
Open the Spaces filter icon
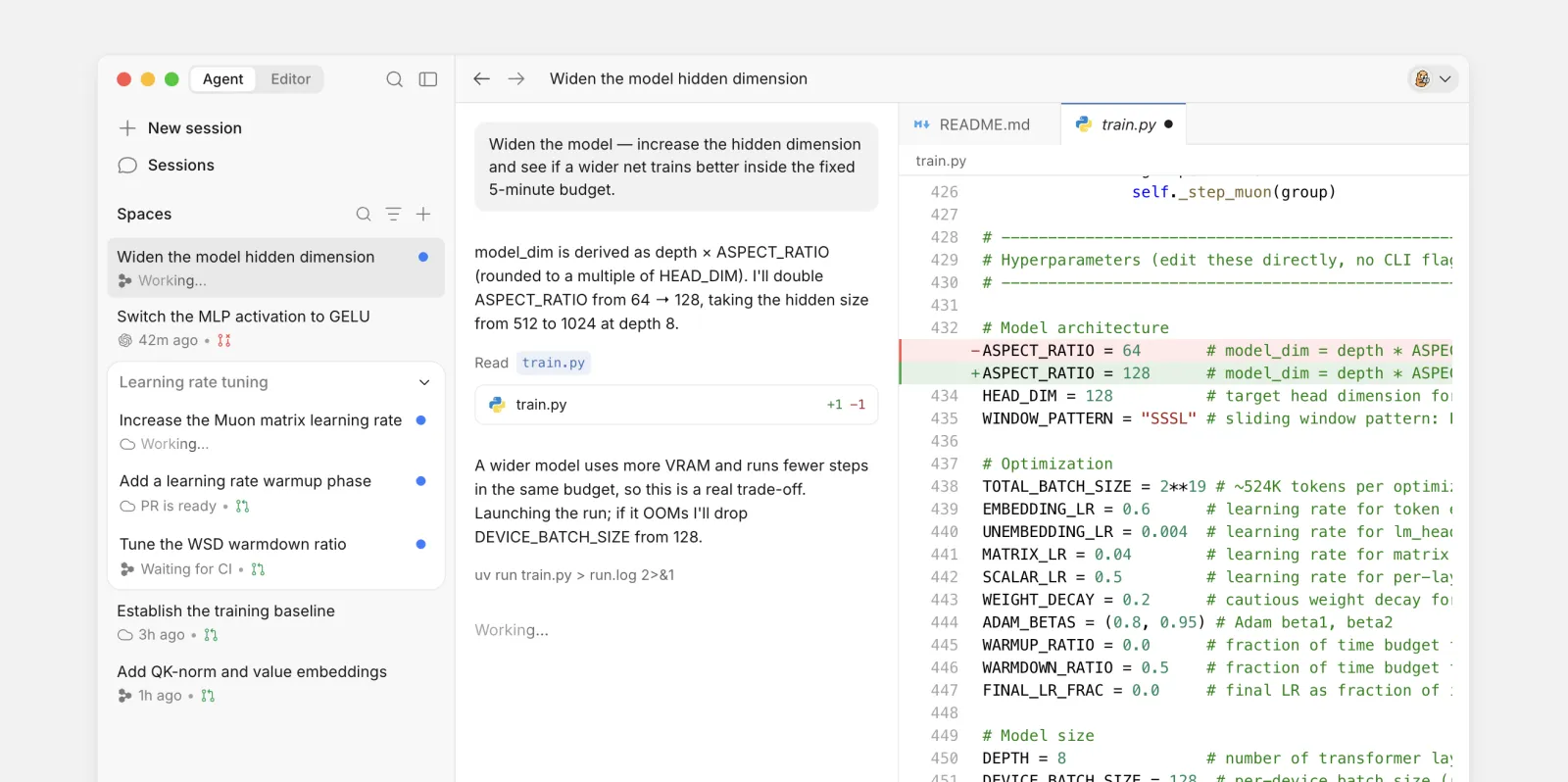393,214
